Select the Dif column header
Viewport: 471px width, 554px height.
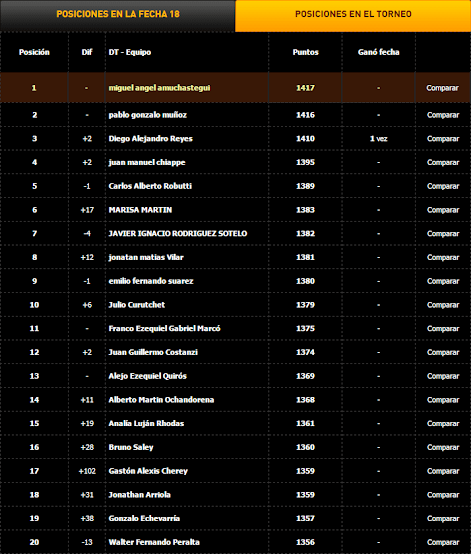click(87, 52)
